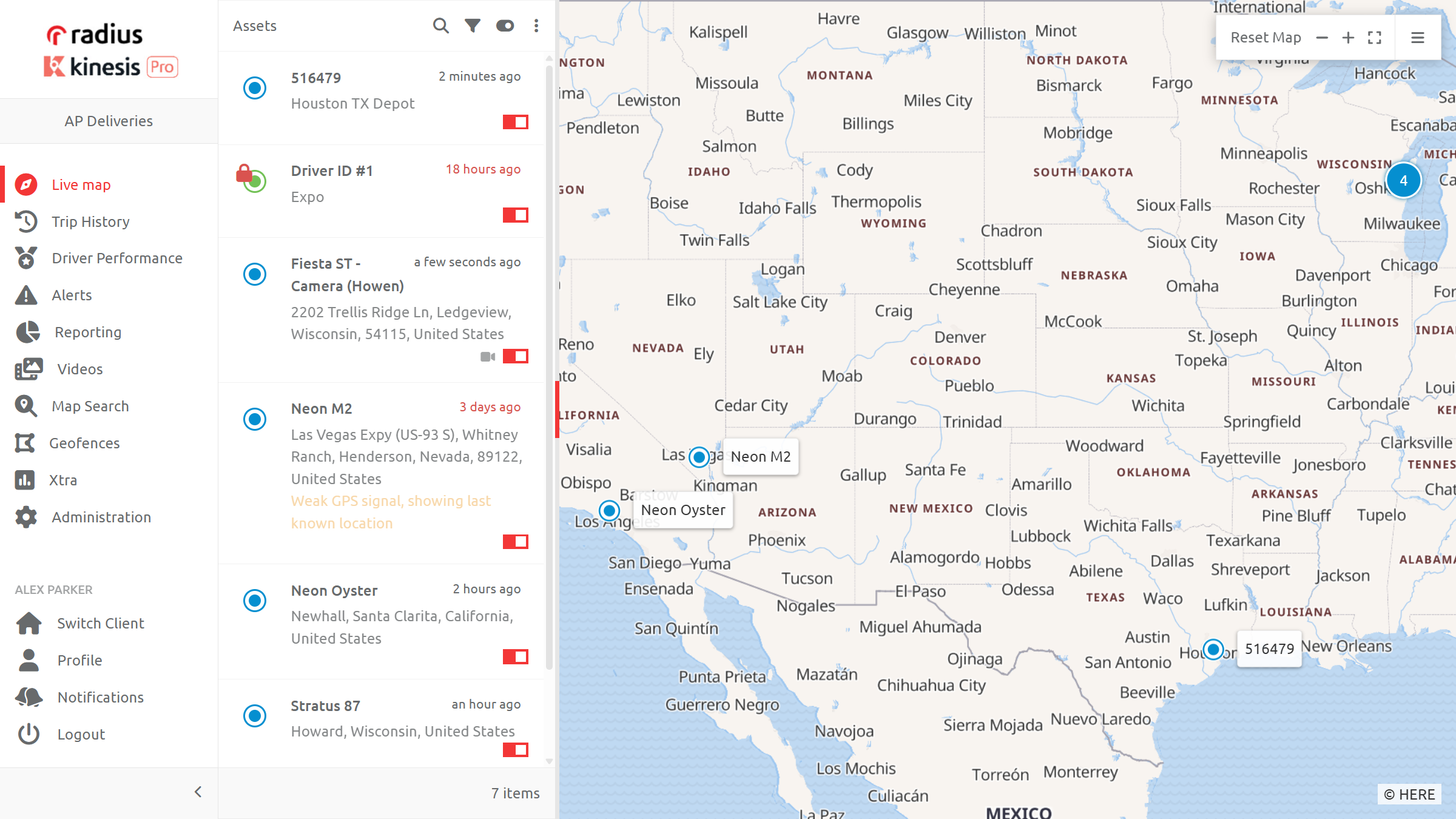Toggle the red switch for Neon Oyster
Image resolution: width=1456 pixels, height=819 pixels.
click(515, 656)
